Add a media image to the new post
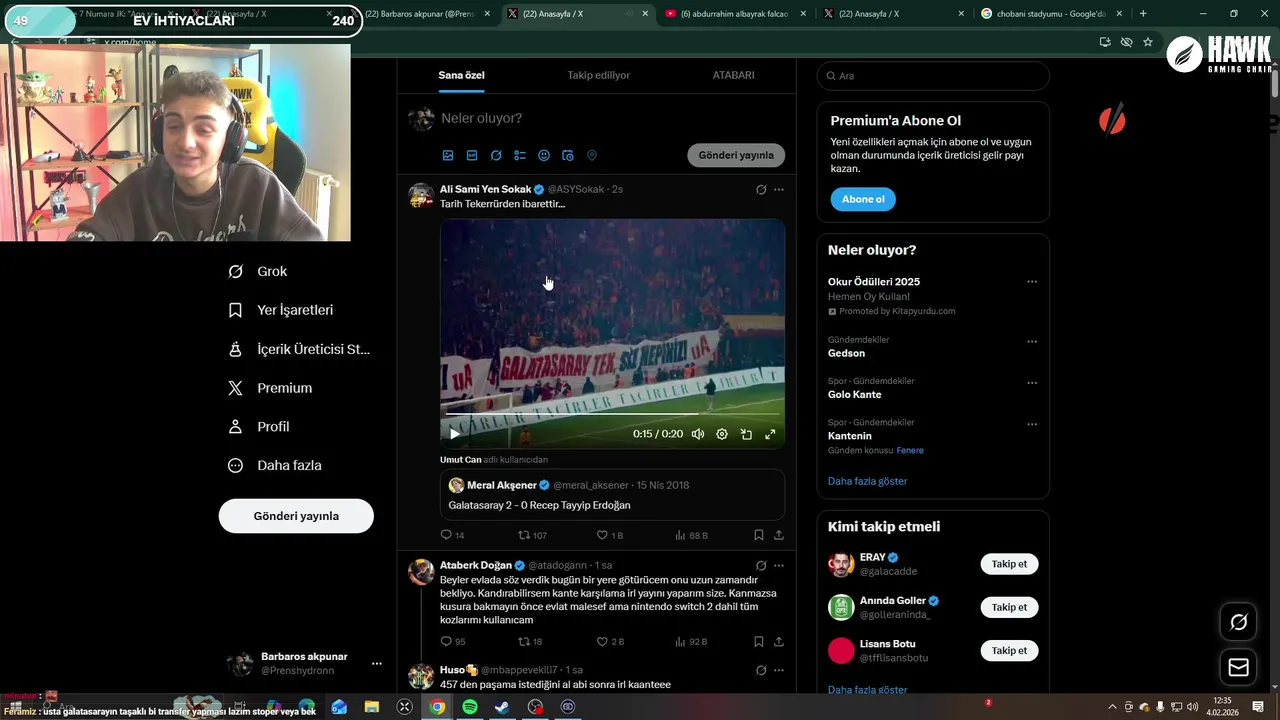1280x720 pixels. [448, 155]
